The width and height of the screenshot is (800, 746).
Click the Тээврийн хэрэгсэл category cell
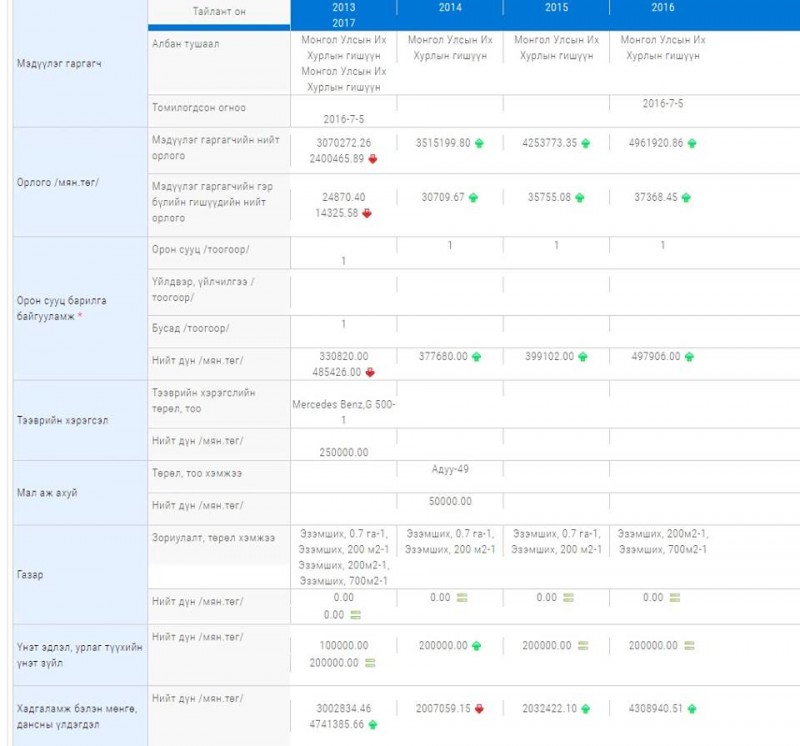tap(80, 420)
